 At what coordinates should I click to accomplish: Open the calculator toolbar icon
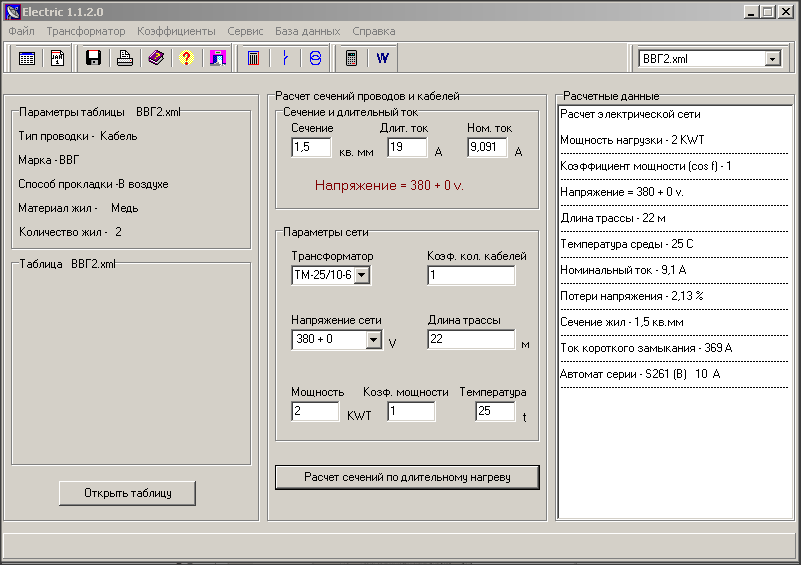351,58
